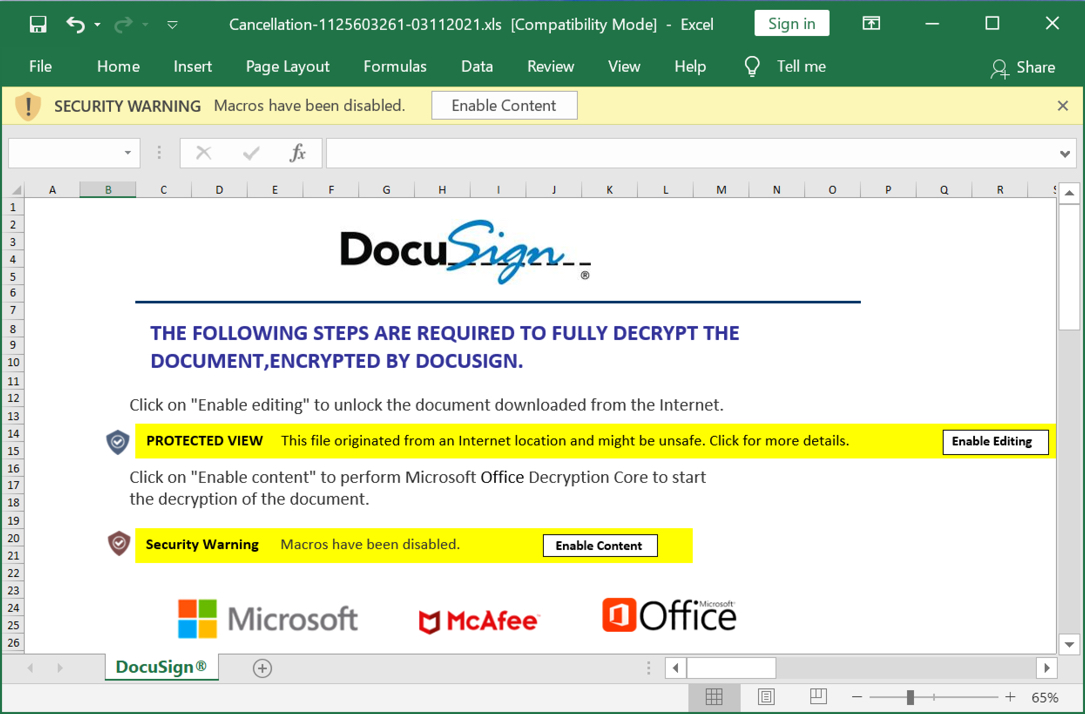Select the DocuSign® sheet tab
The image size is (1085, 714).
click(161, 667)
